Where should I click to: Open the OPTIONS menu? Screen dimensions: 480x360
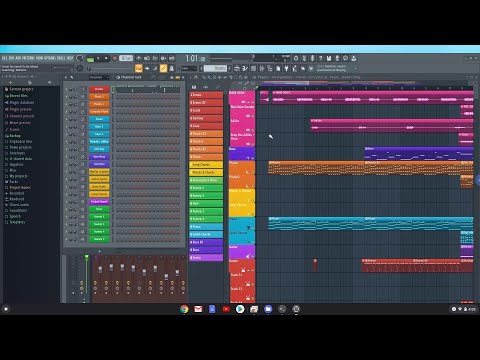tap(50, 58)
